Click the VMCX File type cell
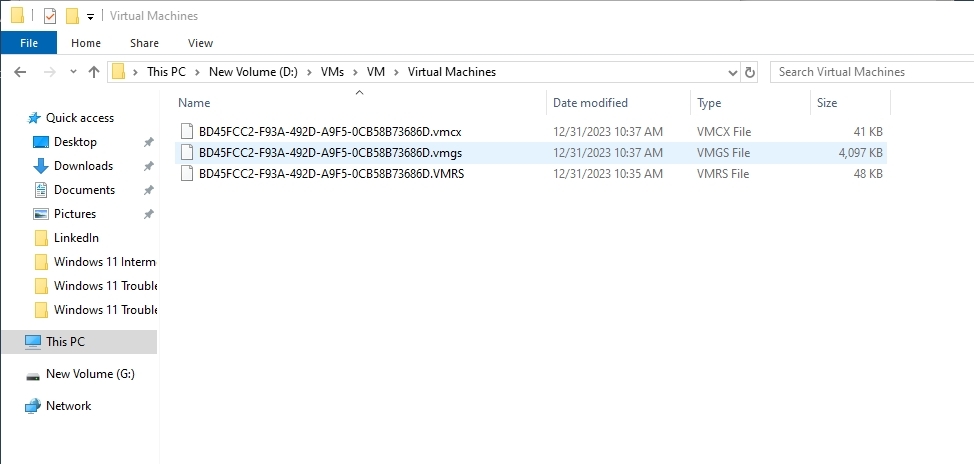Image resolution: width=974 pixels, height=464 pixels. coord(724,132)
